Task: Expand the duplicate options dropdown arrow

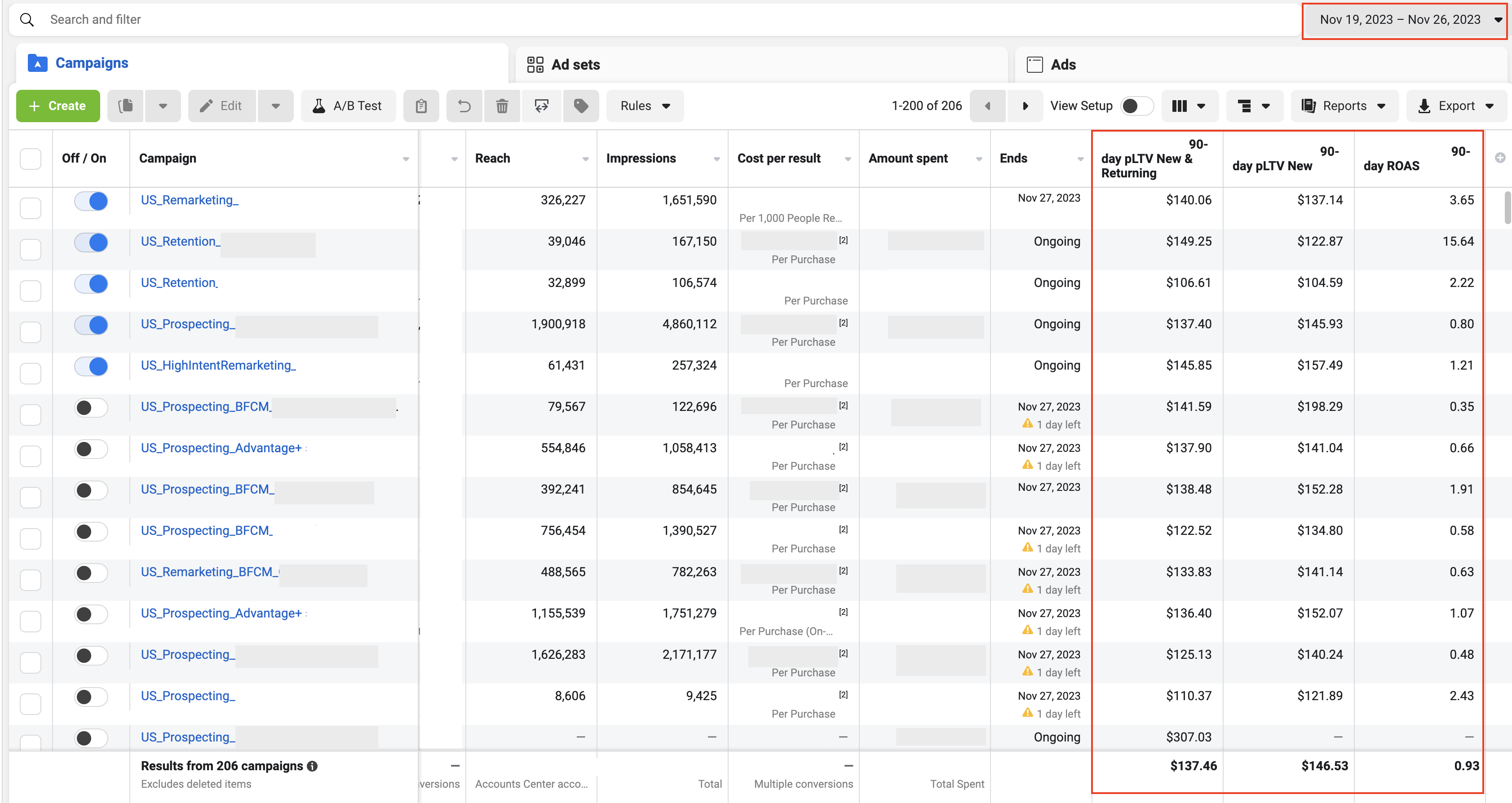Action: 163,106
